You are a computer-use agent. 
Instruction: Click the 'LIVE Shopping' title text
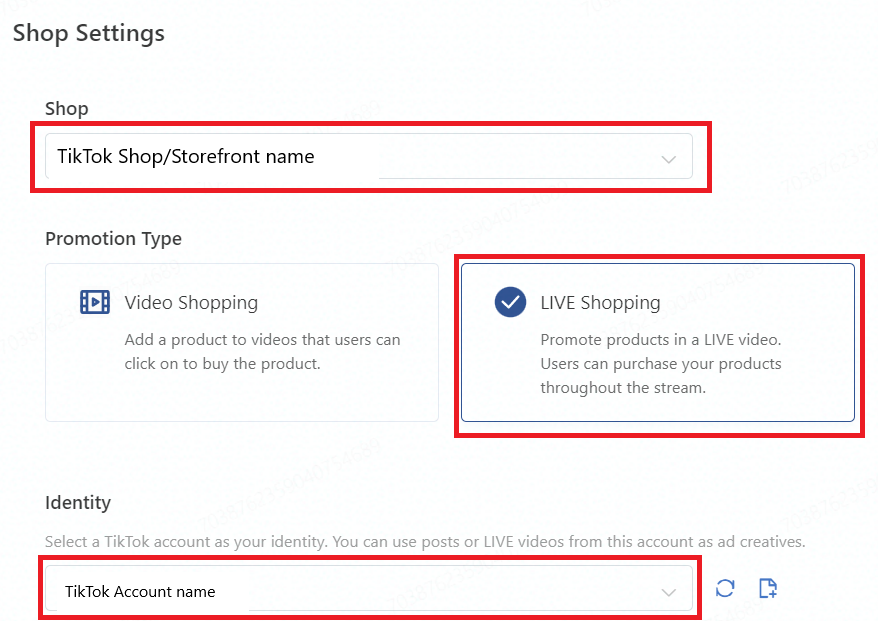tap(600, 302)
